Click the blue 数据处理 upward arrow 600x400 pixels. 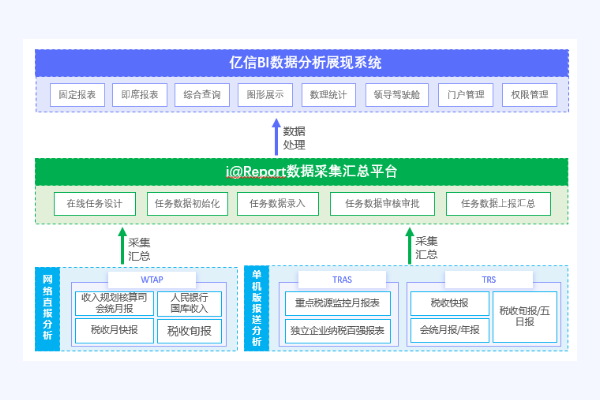click(x=277, y=137)
